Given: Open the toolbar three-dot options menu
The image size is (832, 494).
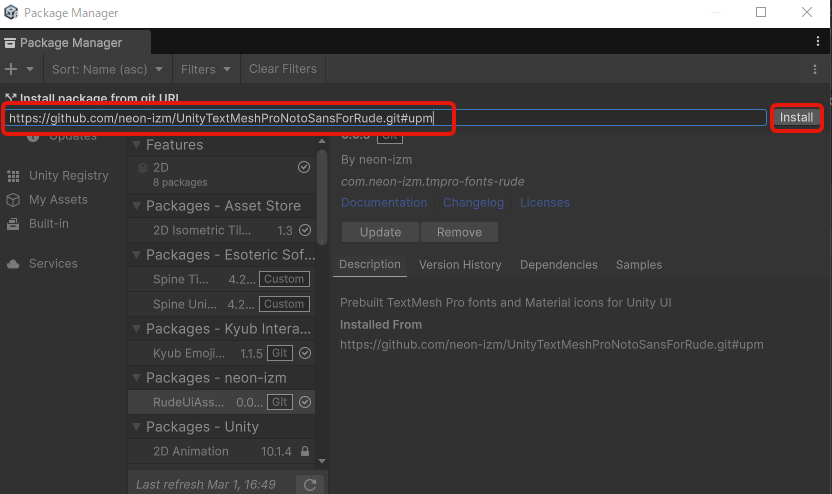Looking at the screenshot, I should (x=815, y=69).
